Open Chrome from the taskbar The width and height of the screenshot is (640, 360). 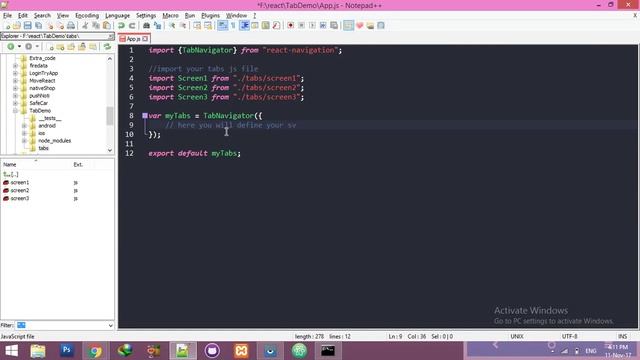[x=95, y=351]
